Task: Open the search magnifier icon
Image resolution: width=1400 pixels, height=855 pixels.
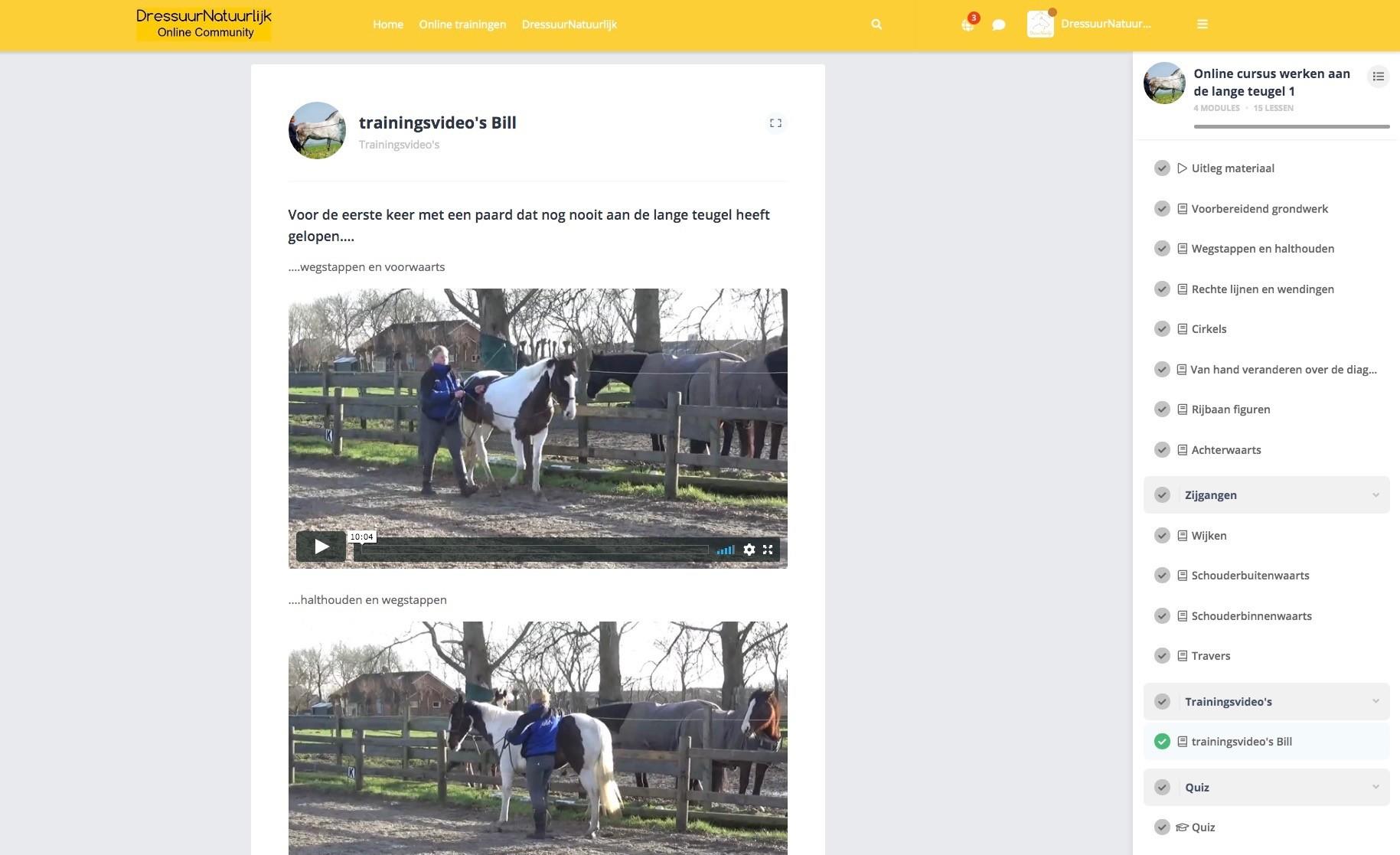Action: (876, 24)
